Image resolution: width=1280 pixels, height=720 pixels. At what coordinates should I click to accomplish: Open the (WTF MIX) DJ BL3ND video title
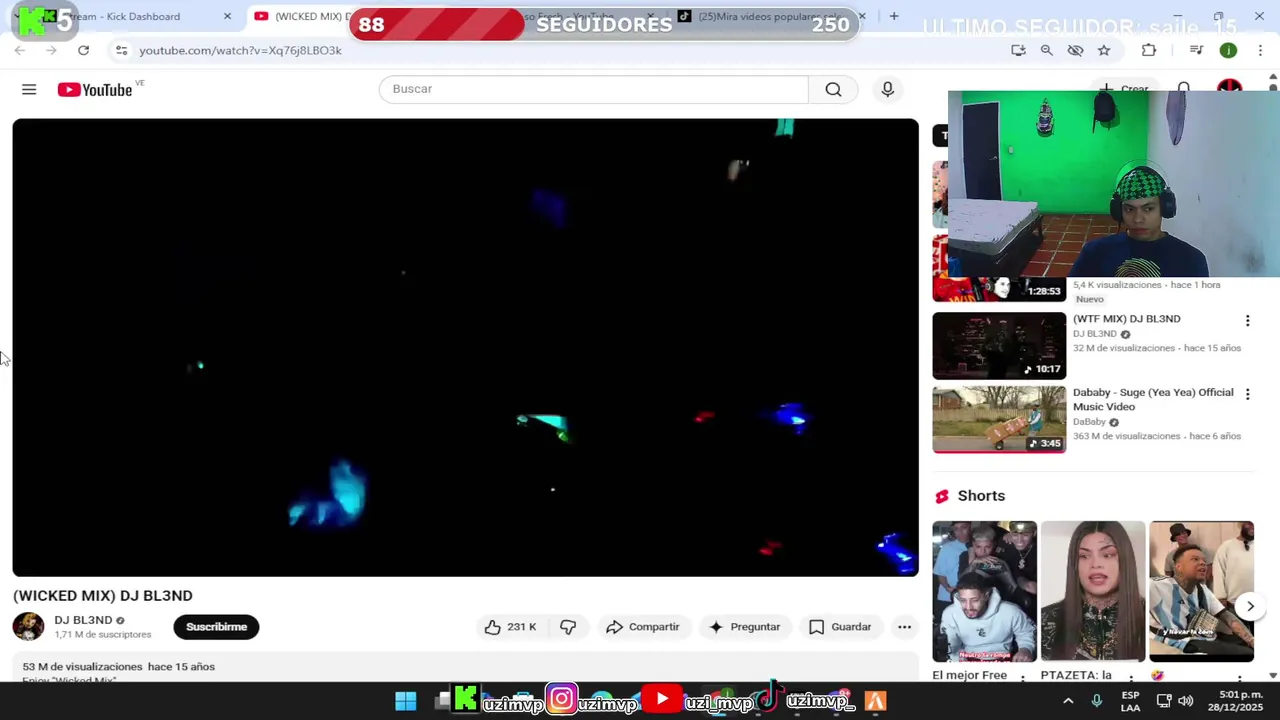click(1127, 319)
